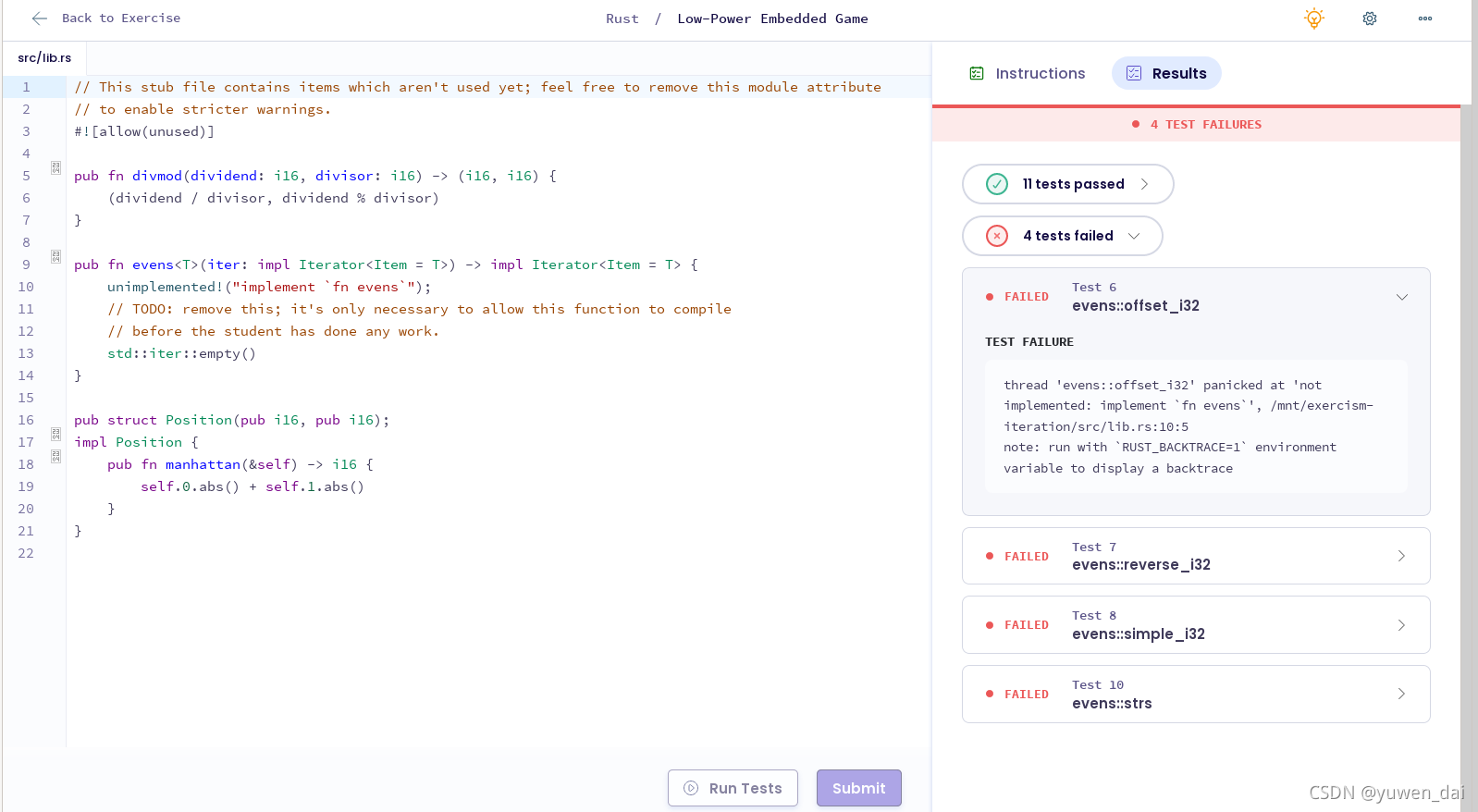Click 'std::iter::empty()' code line
This screenshot has width=1478, height=812.
tap(181, 353)
